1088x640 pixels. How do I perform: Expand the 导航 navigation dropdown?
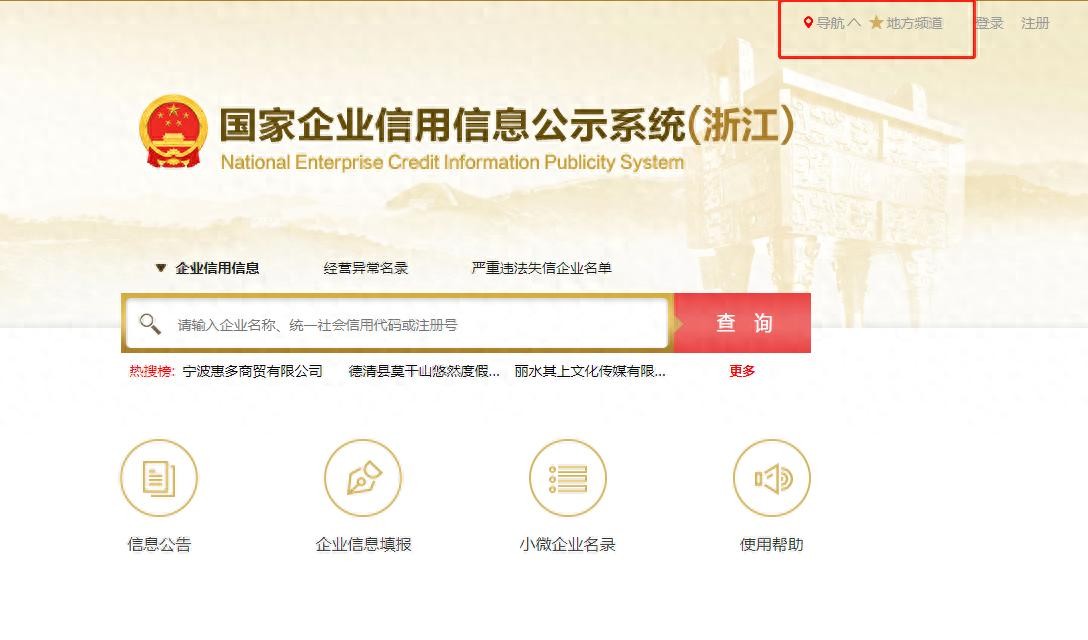click(x=832, y=23)
